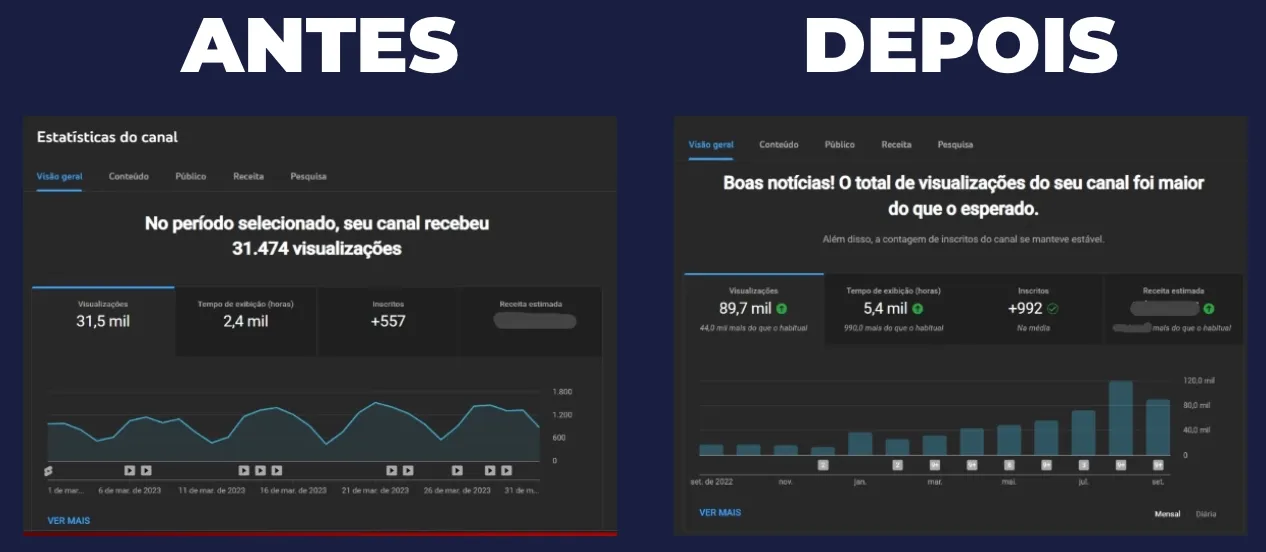
Task: Click the upload count badge above jul. label in DEPOIS
Action: point(1083,465)
